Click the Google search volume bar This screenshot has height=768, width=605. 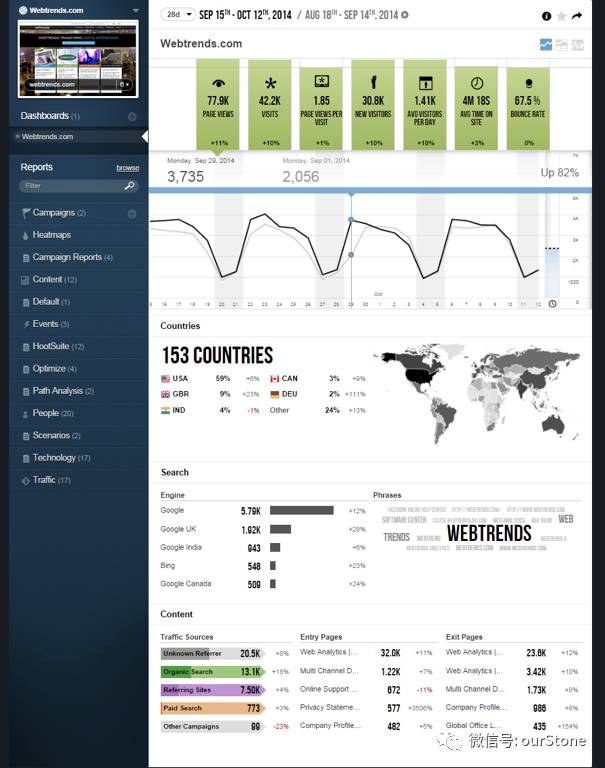(x=302, y=510)
